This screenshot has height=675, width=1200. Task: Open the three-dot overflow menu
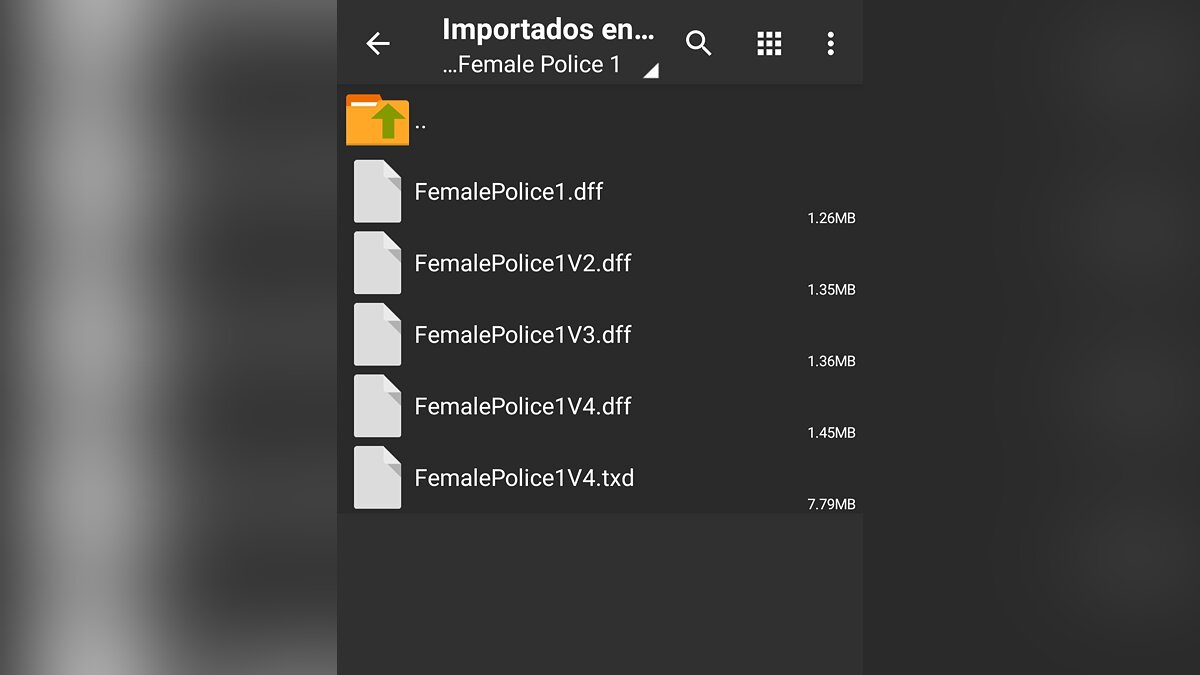click(830, 43)
